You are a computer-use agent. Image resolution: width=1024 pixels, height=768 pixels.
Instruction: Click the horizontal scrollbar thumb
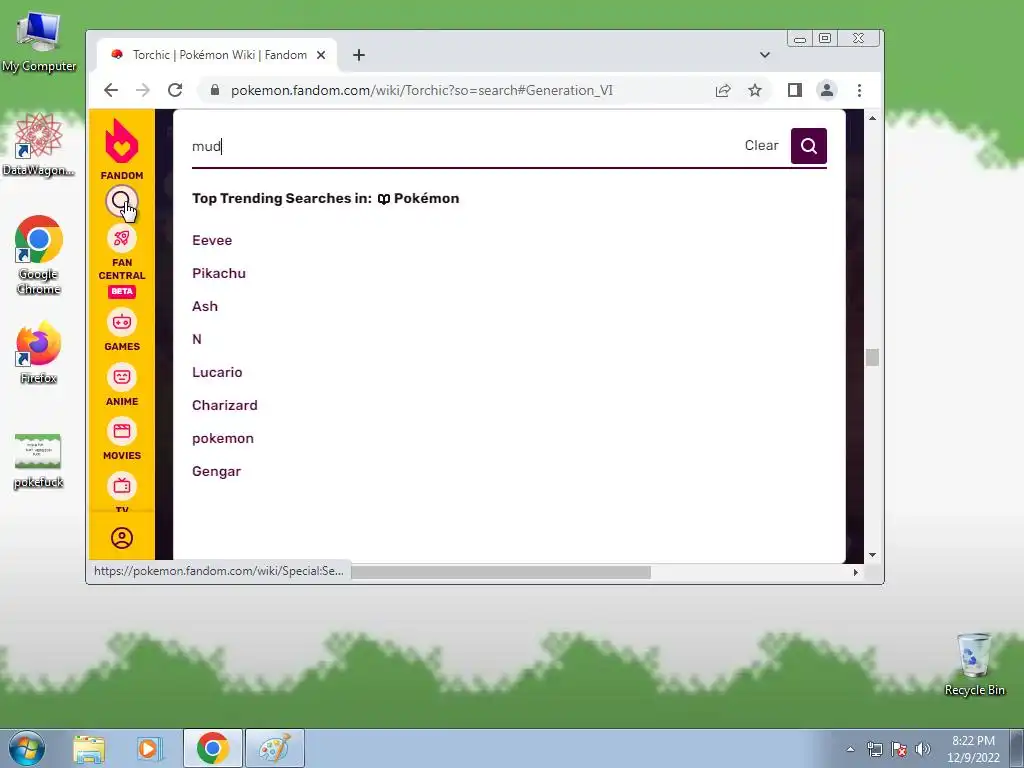tap(501, 572)
